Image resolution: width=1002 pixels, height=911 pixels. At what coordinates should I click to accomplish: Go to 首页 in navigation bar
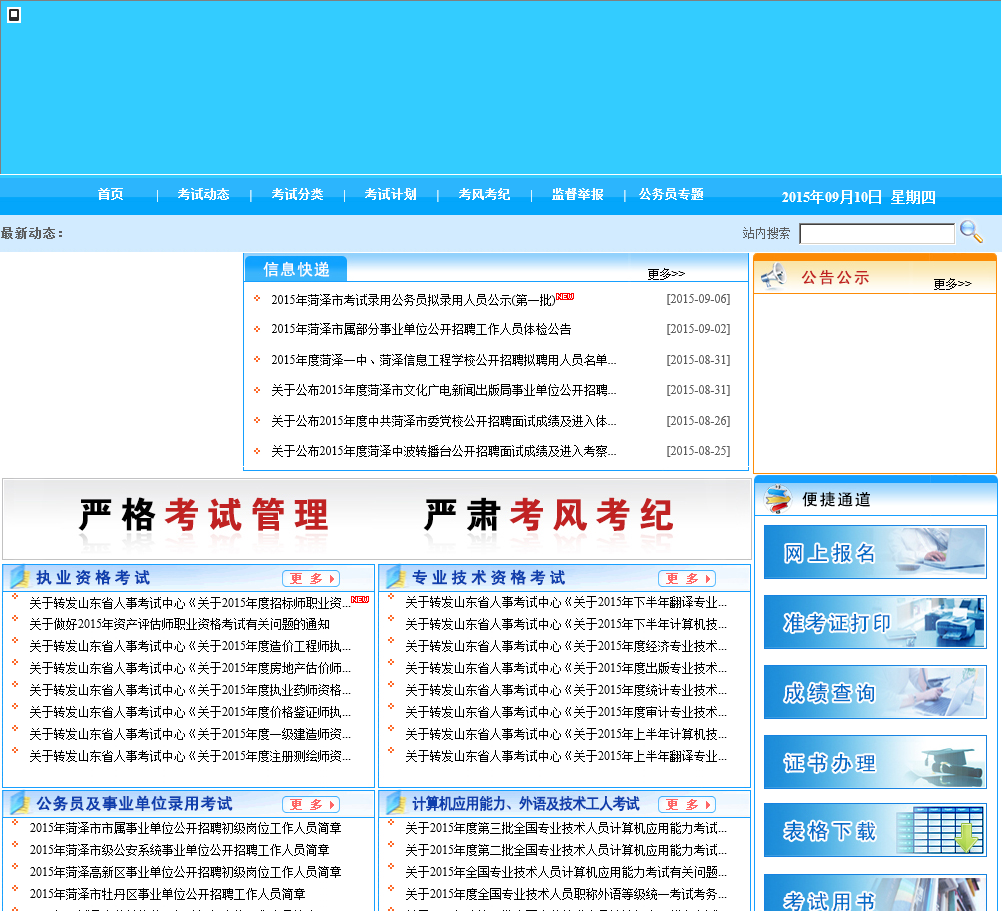pos(111,194)
